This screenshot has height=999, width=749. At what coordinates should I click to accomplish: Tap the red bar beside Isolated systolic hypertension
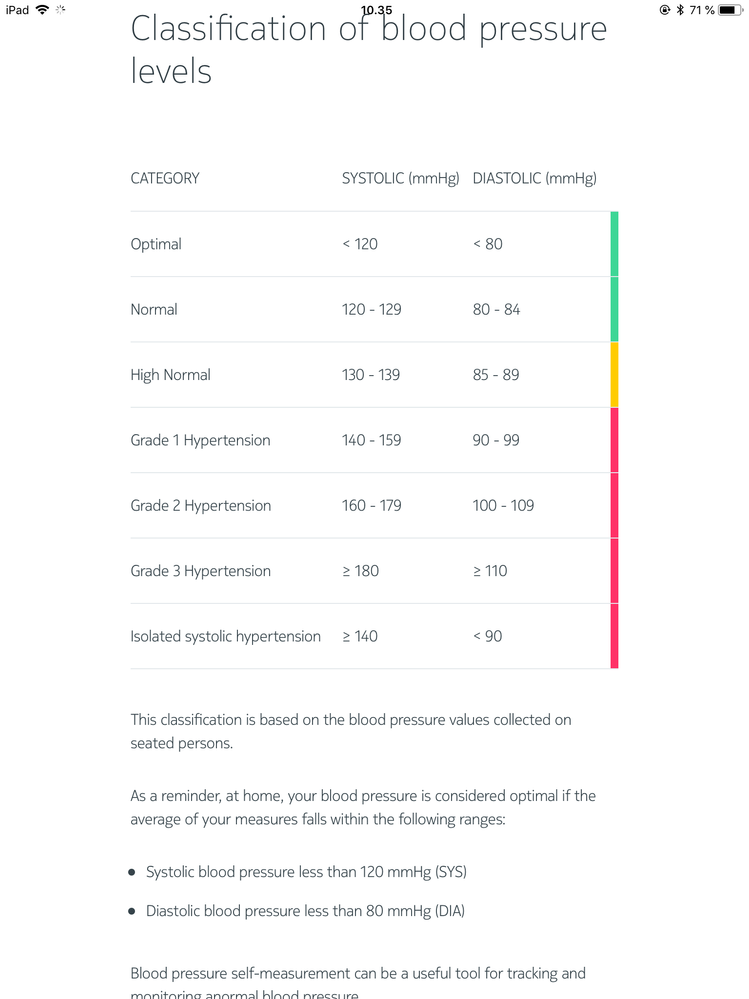click(615, 636)
